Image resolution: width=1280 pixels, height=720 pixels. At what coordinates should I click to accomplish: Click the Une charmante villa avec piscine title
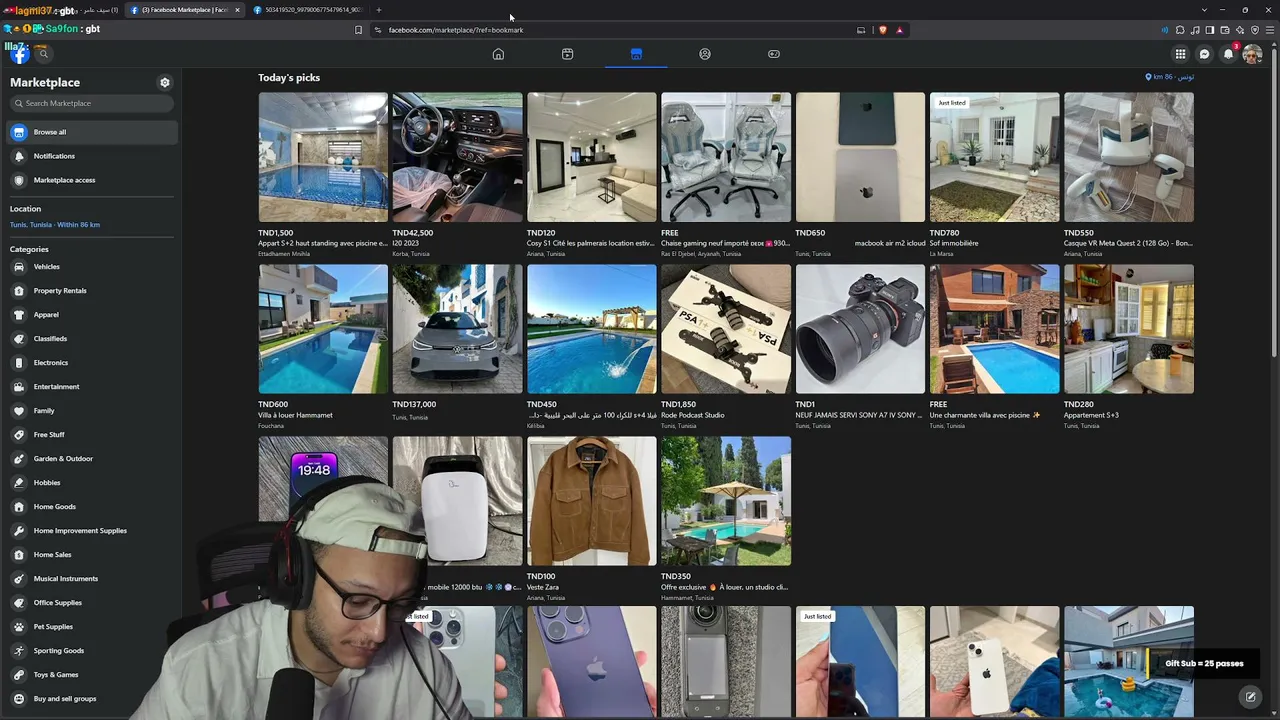(x=985, y=415)
